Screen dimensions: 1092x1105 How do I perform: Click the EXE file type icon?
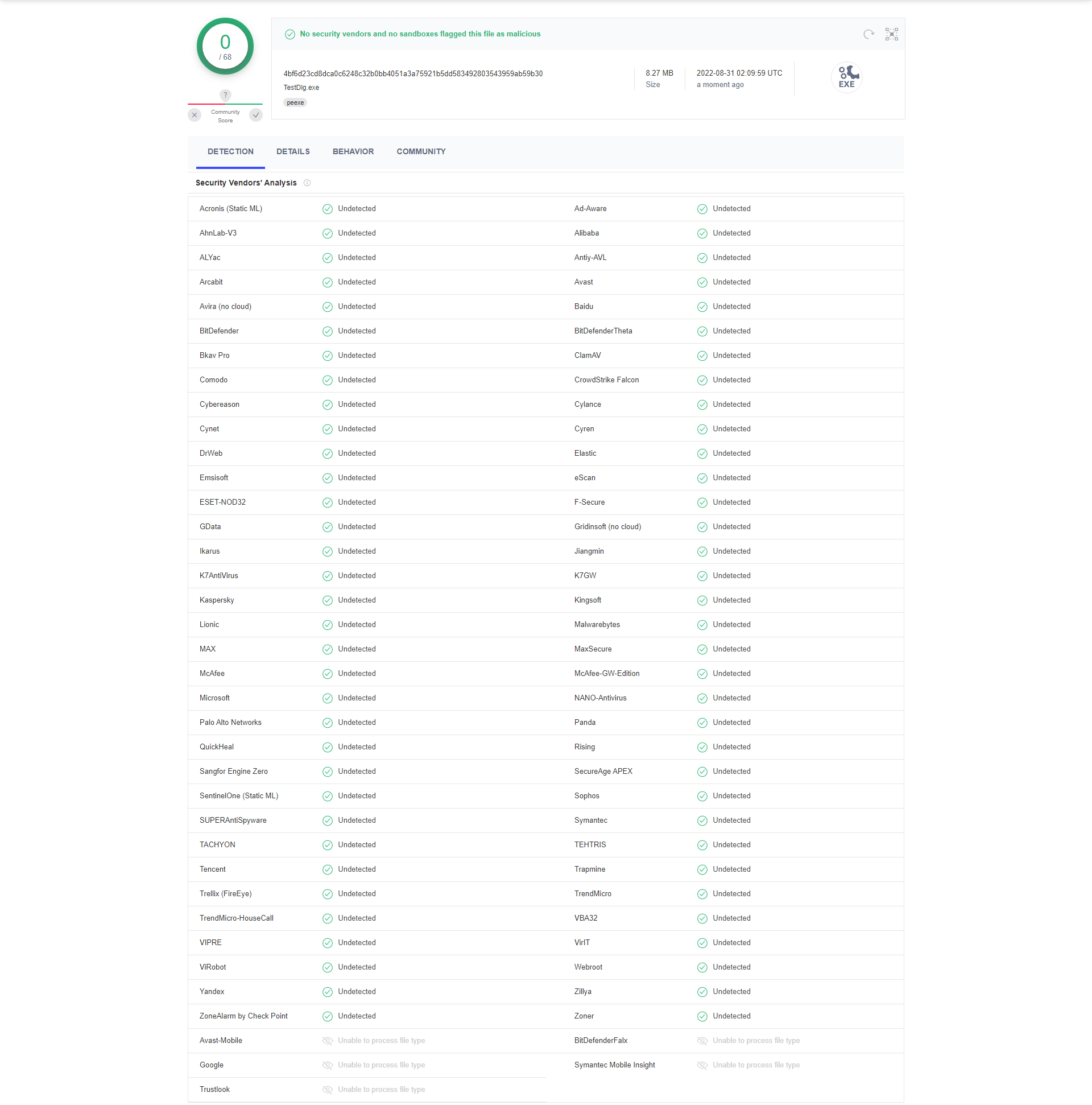[846, 77]
